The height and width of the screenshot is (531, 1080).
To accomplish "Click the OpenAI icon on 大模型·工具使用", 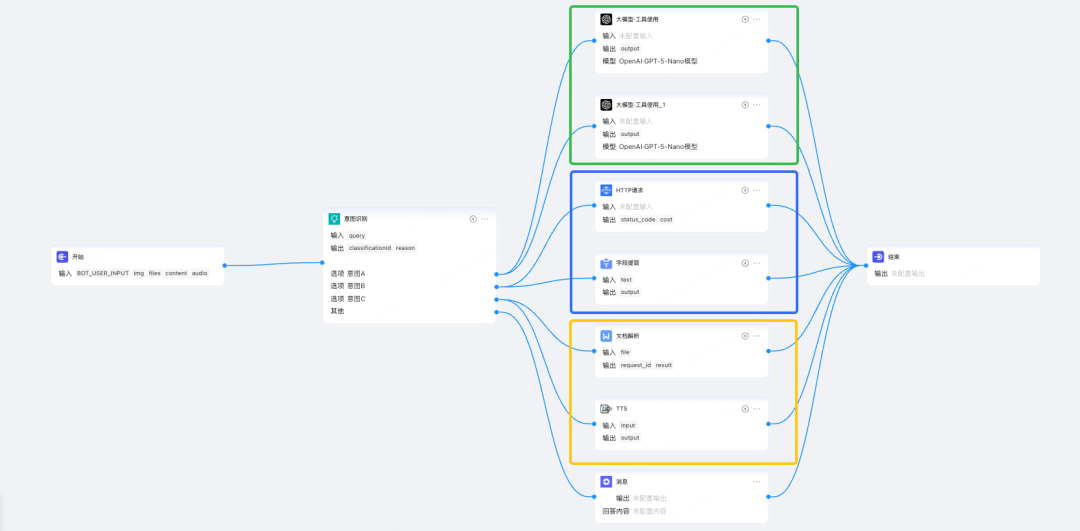I will click(606, 19).
